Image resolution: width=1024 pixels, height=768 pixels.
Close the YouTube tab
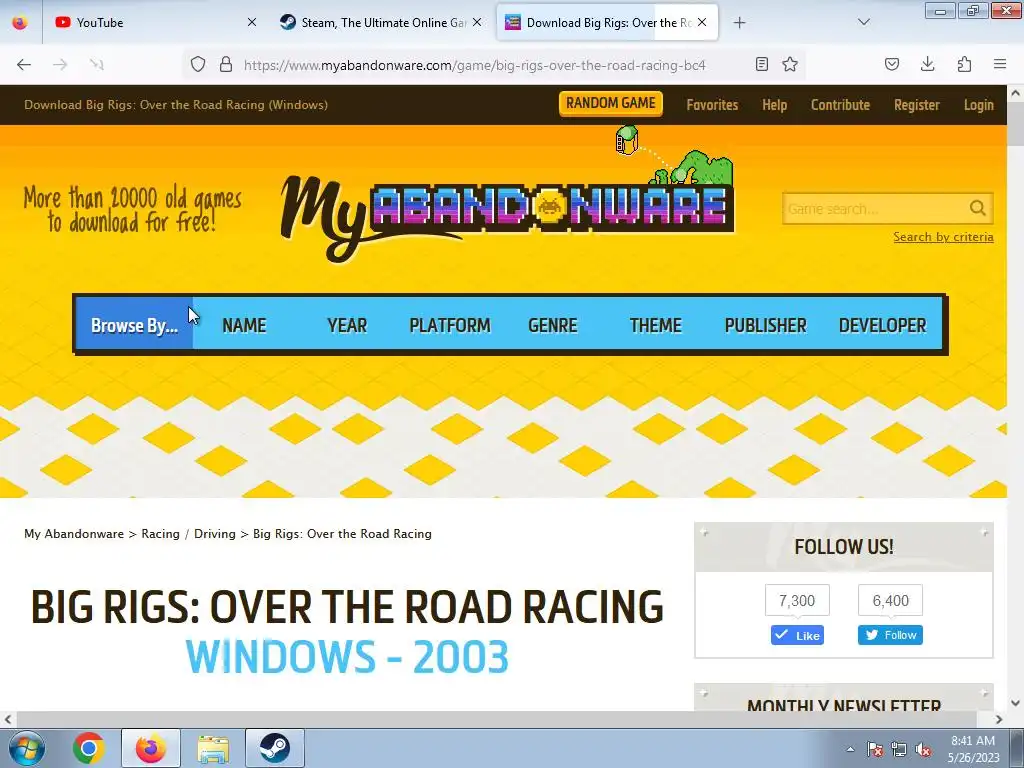tap(252, 22)
